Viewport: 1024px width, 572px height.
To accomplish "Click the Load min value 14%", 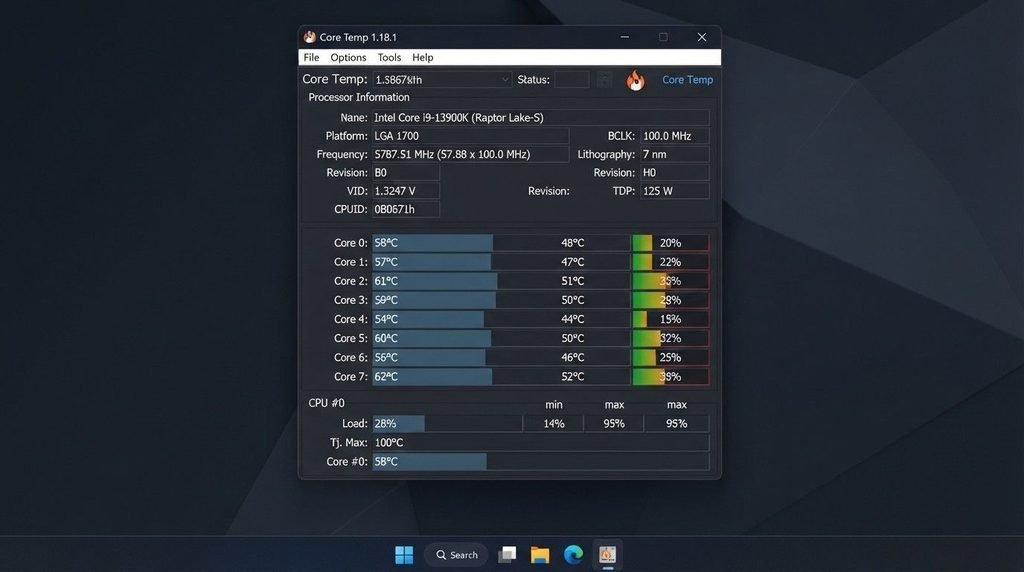I will point(554,424).
